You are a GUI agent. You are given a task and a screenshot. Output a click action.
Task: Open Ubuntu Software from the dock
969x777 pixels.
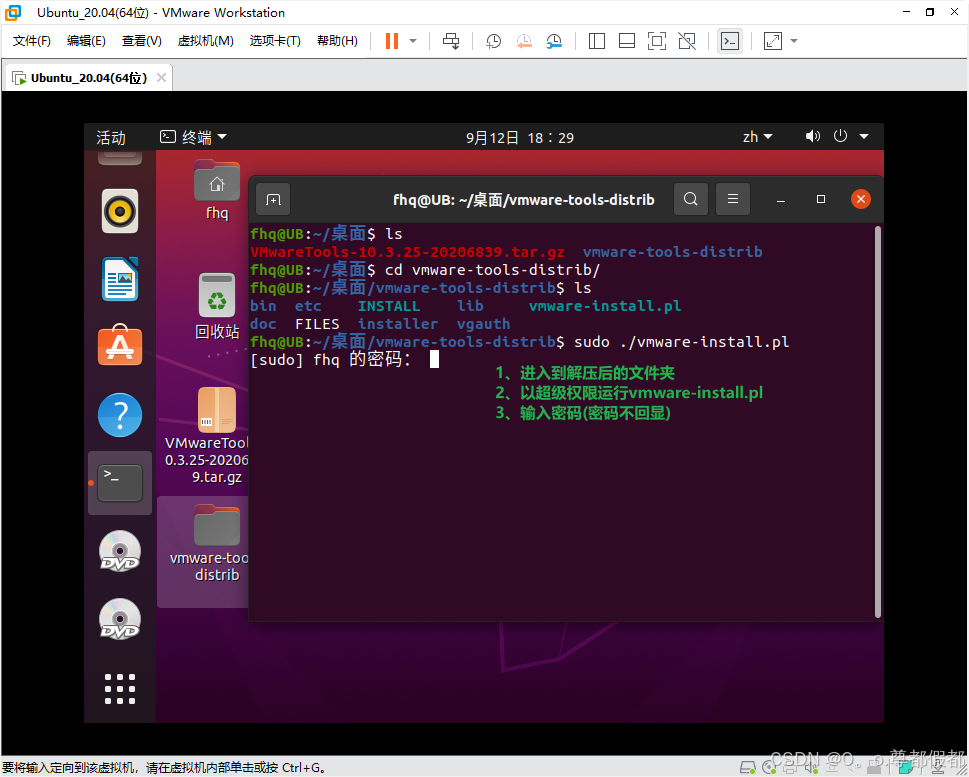120,346
